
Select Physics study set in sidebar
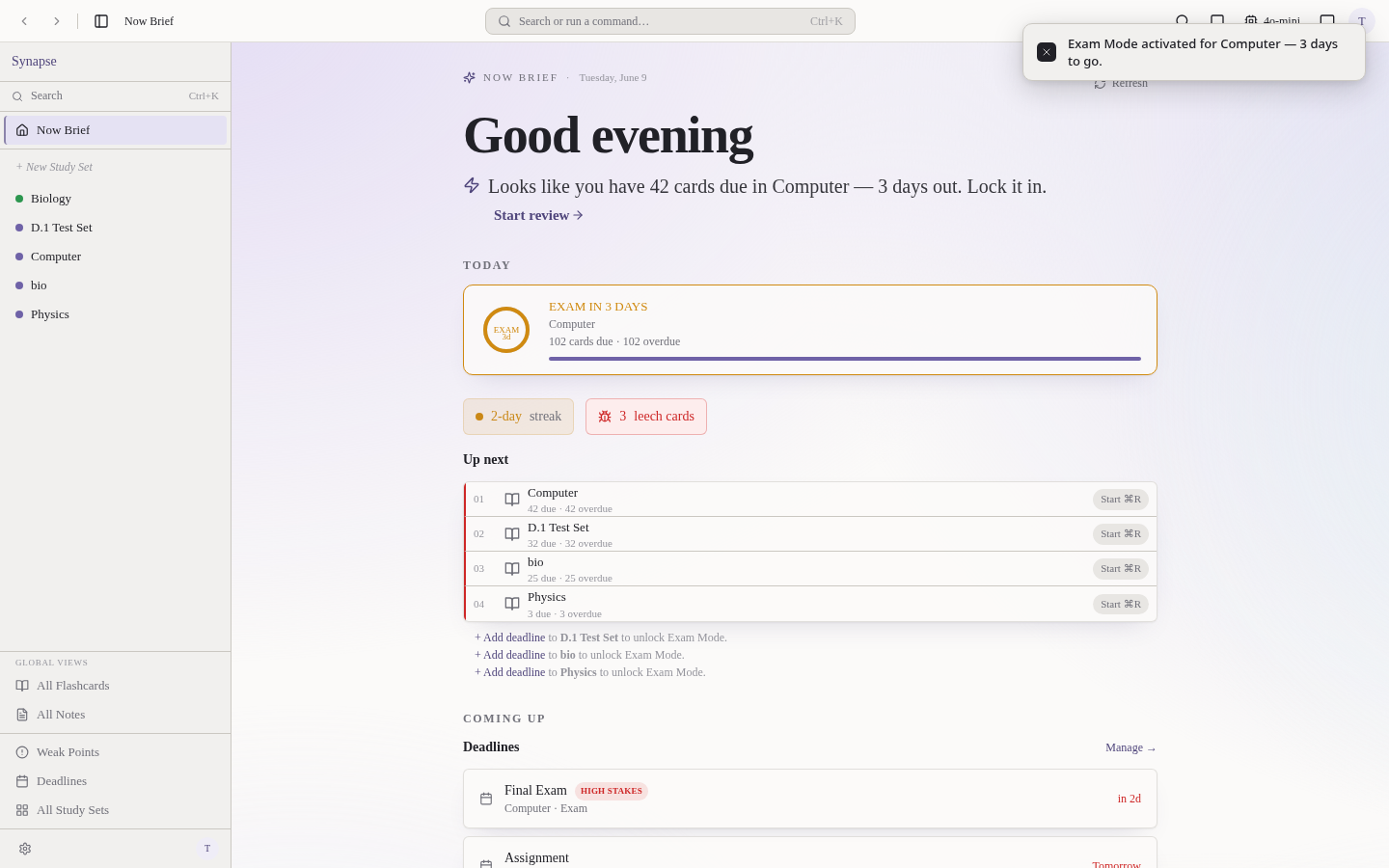click(116, 314)
